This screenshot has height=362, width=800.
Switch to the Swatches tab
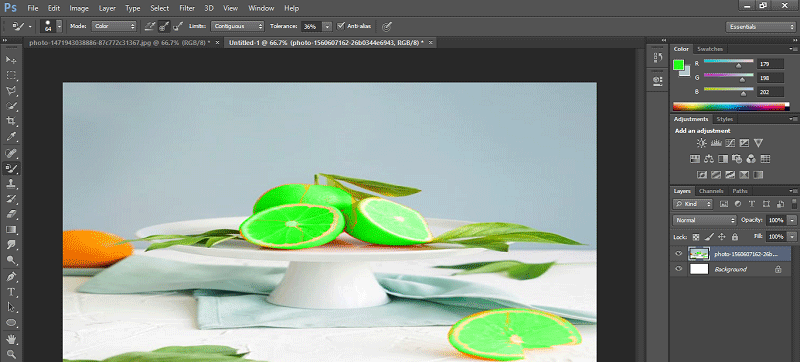pyautogui.click(x=710, y=49)
